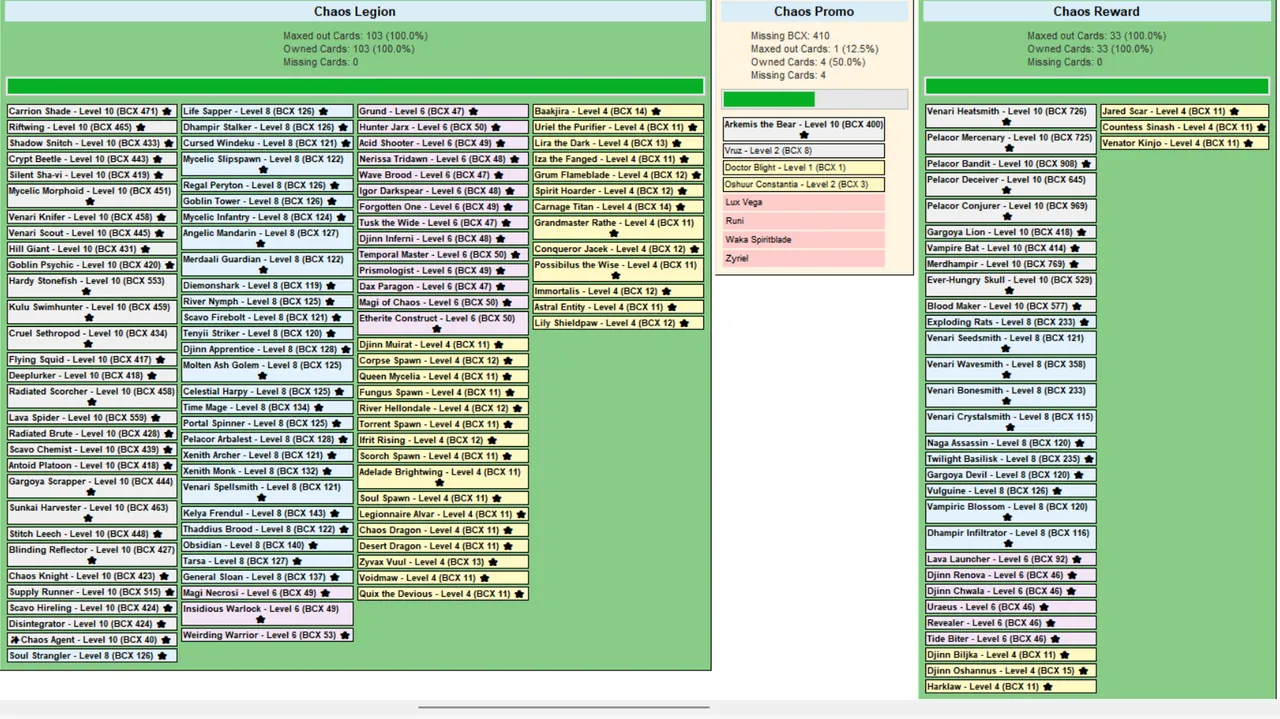The image size is (1280, 719).
Task: Select the Chaos Legion section header
Action: click(x=355, y=12)
